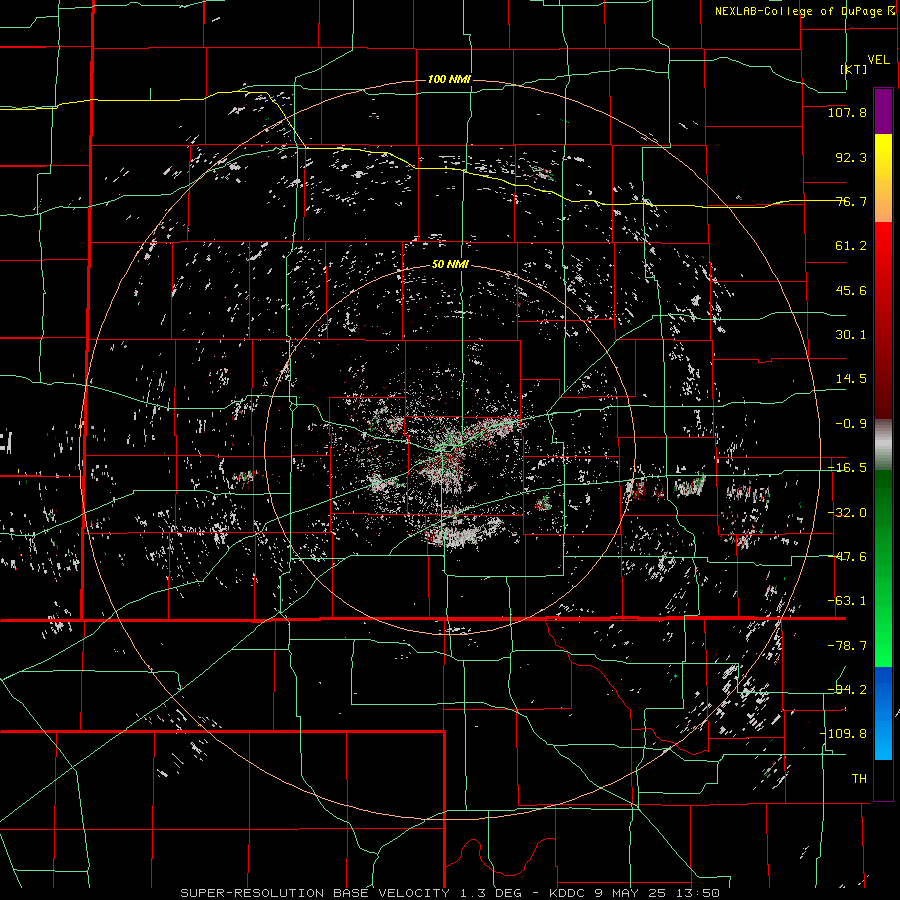The height and width of the screenshot is (900, 900).
Task: Click the -47.6 velocity scale value
Action: (x=847, y=557)
